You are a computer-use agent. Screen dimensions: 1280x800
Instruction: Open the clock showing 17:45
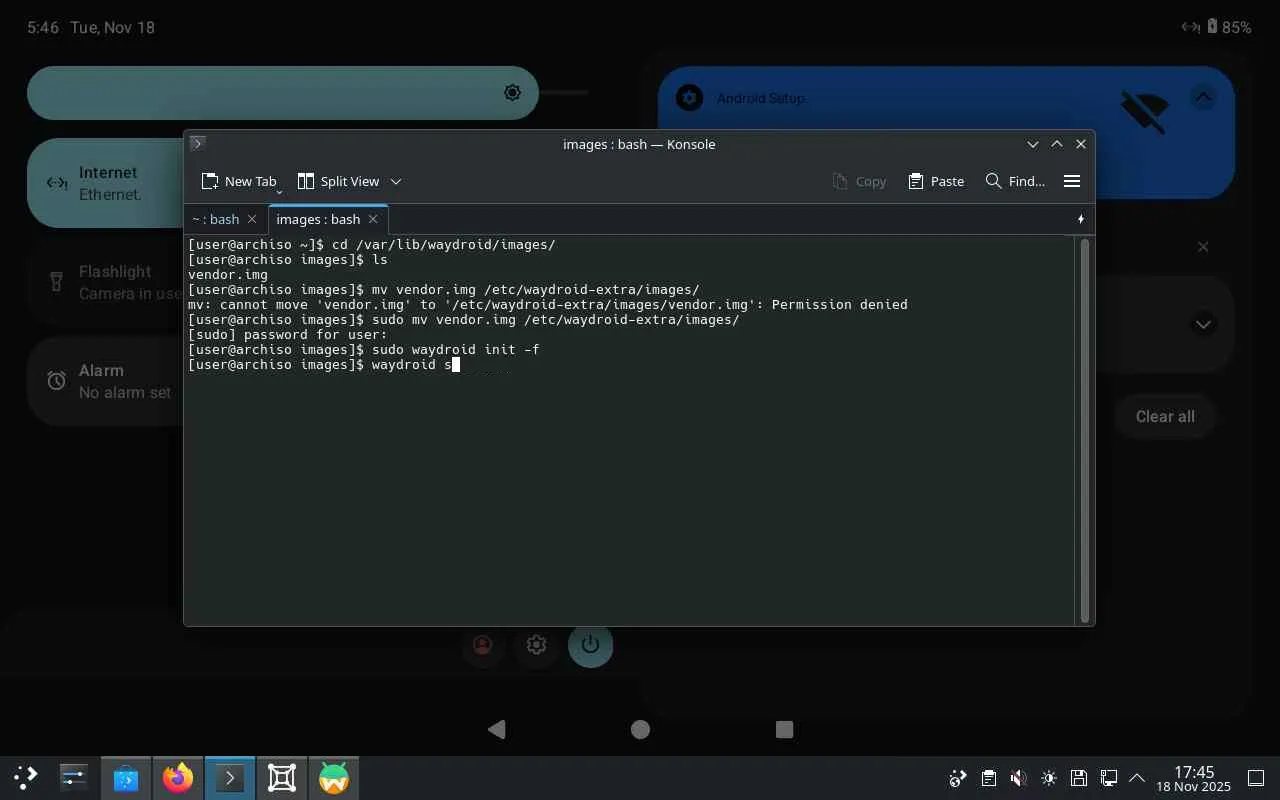(x=1194, y=778)
